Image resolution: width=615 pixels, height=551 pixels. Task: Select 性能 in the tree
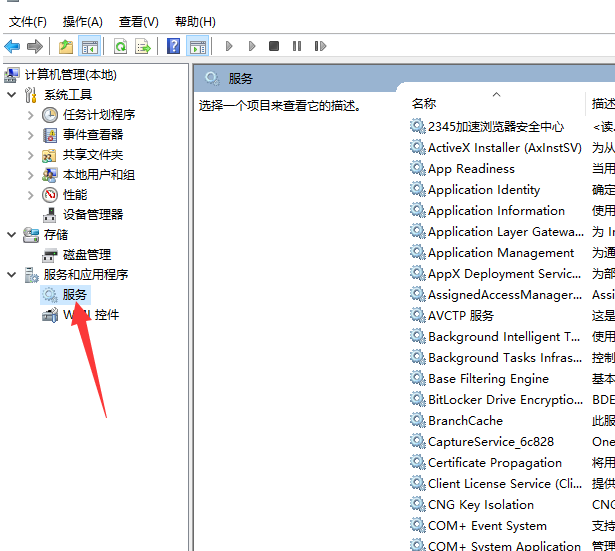(75, 195)
